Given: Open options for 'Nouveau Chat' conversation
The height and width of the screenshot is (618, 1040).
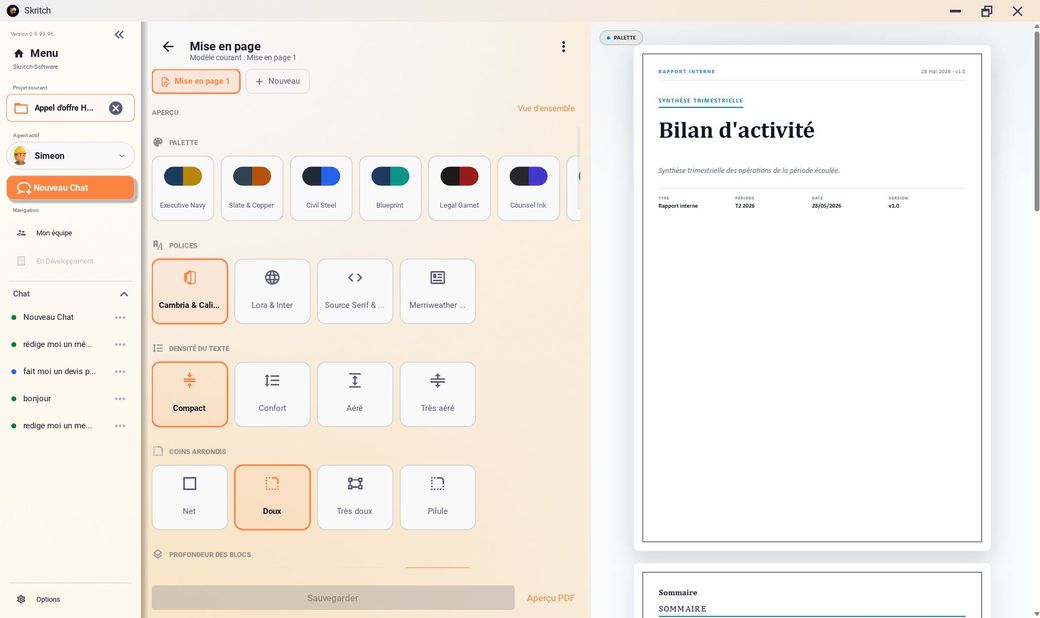Looking at the screenshot, I should (x=120, y=318).
